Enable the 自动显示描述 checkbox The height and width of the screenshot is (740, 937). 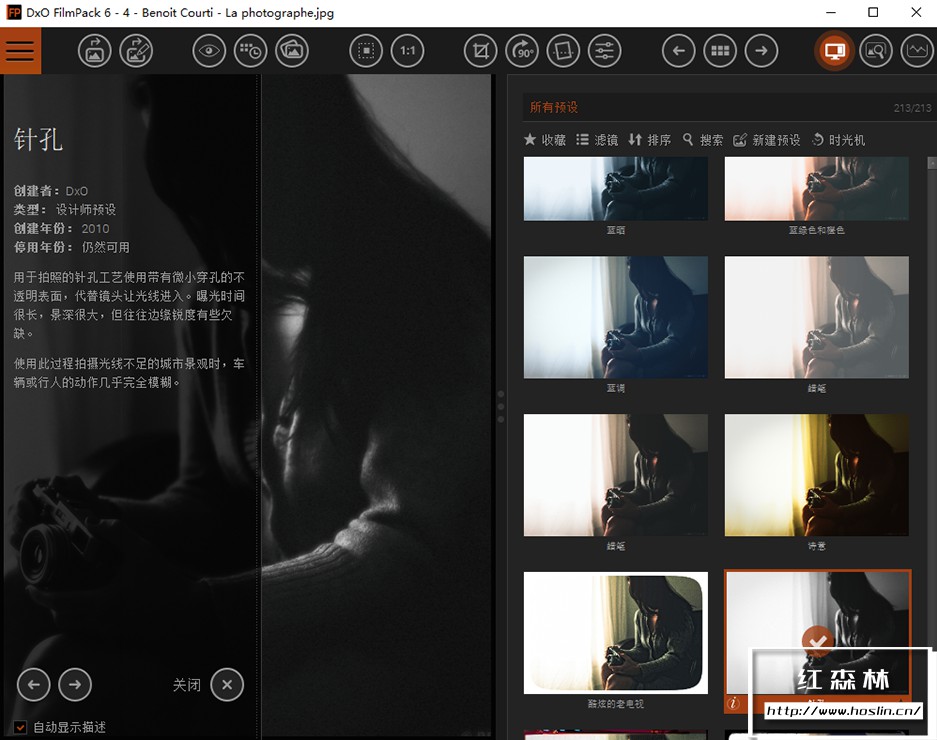20,725
